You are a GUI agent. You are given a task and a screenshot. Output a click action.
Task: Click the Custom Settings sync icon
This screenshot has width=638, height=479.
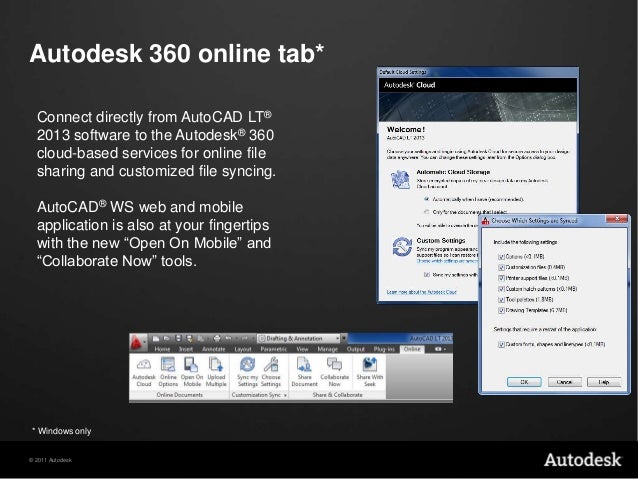coord(402,247)
